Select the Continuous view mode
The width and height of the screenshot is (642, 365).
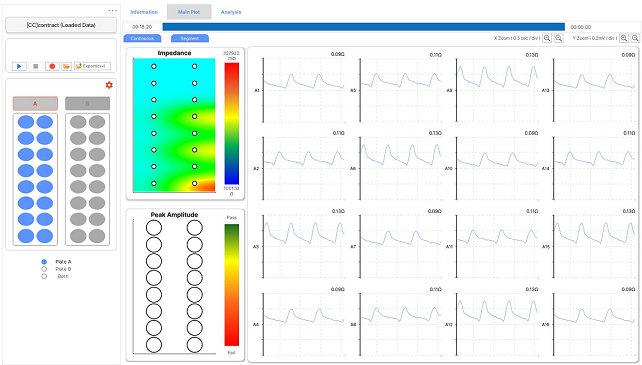142,39
